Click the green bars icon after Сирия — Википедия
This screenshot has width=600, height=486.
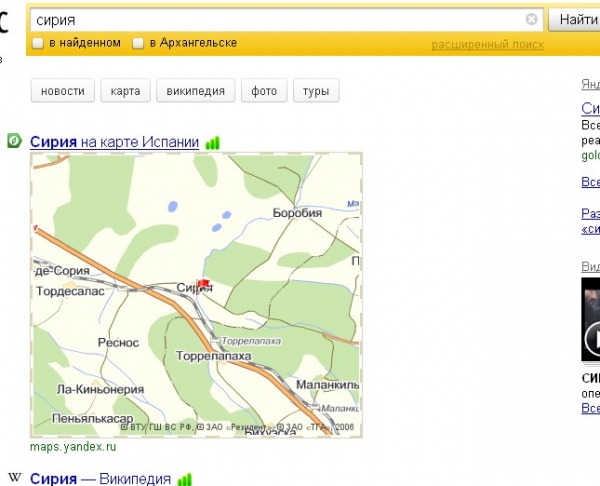point(185,479)
